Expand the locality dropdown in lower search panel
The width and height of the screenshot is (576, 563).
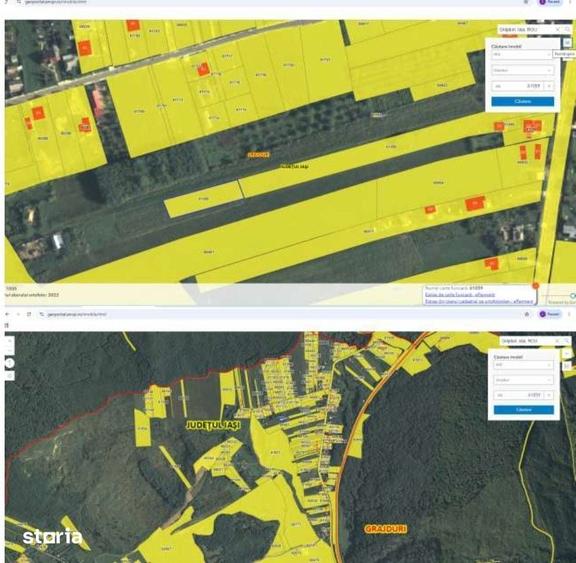click(523, 380)
